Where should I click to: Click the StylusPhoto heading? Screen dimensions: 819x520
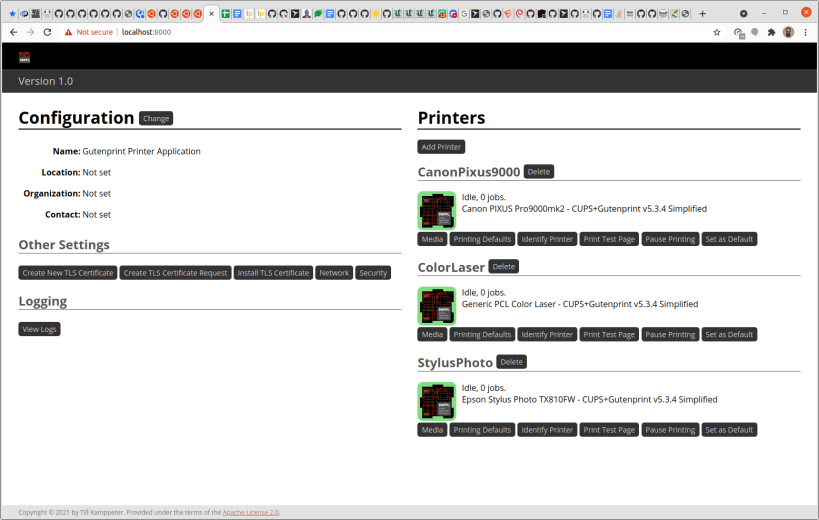(x=455, y=363)
